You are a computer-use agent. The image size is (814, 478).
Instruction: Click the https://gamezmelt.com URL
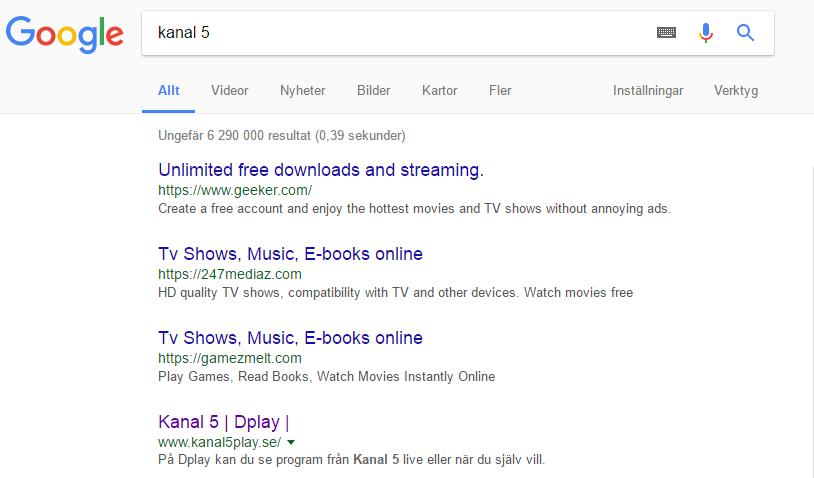(230, 358)
